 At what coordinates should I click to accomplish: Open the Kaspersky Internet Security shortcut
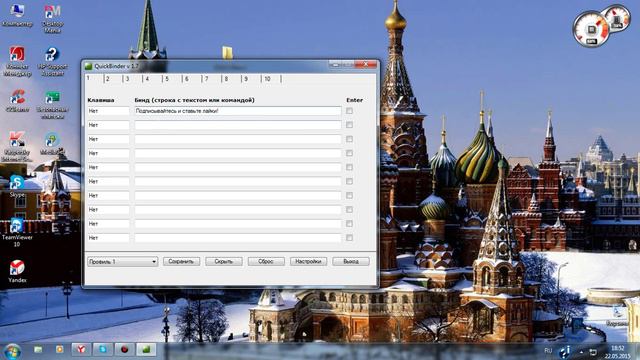coord(16,146)
